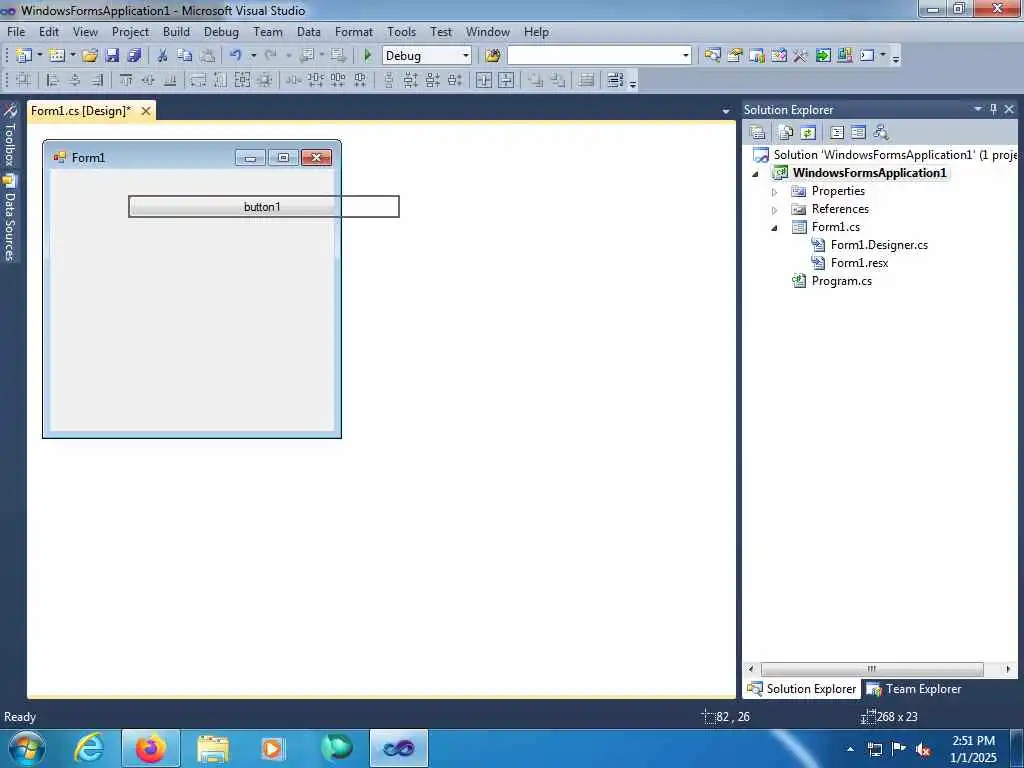This screenshot has width=1024, height=768.
Task: Open the Undo history dropdown arrow
Action: pos(253,56)
